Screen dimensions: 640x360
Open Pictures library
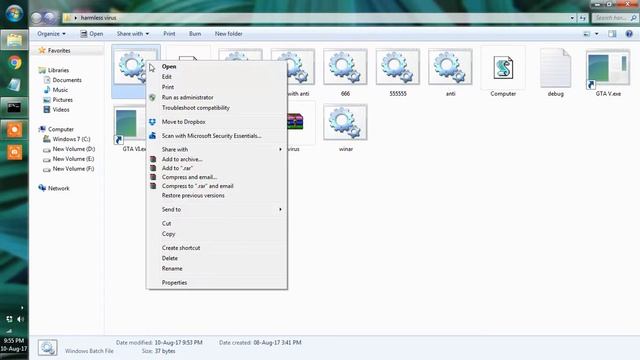pyautogui.click(x=62, y=100)
